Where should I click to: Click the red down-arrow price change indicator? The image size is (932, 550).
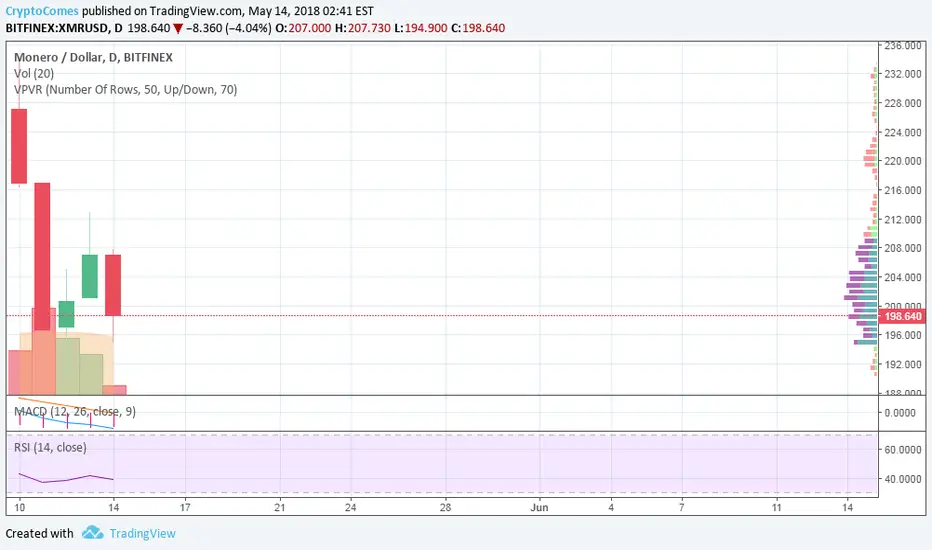coord(178,29)
